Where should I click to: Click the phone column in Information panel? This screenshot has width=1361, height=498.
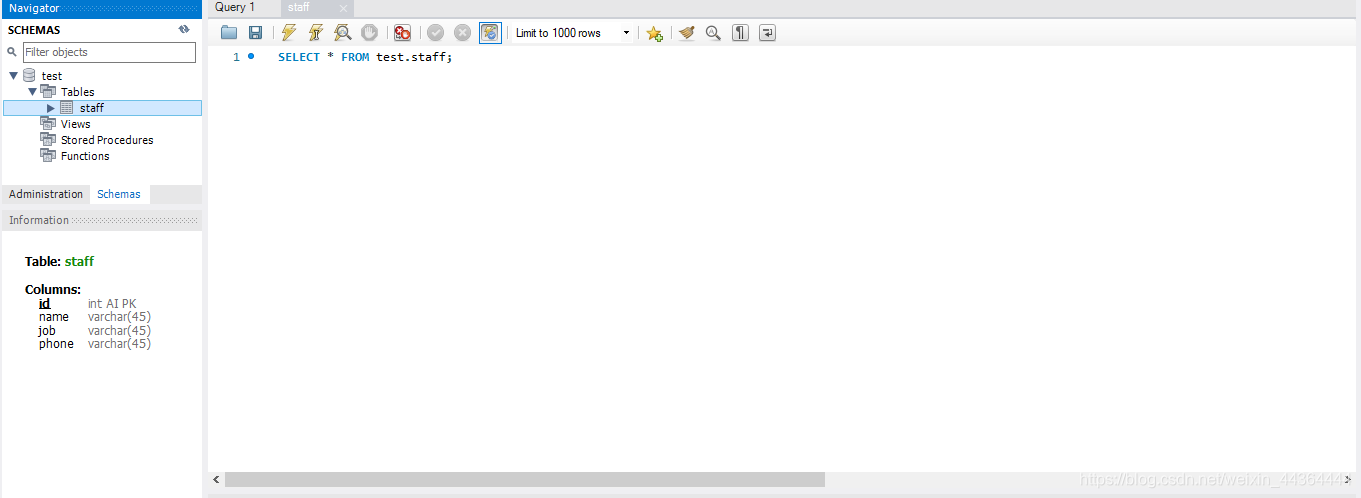coord(56,344)
